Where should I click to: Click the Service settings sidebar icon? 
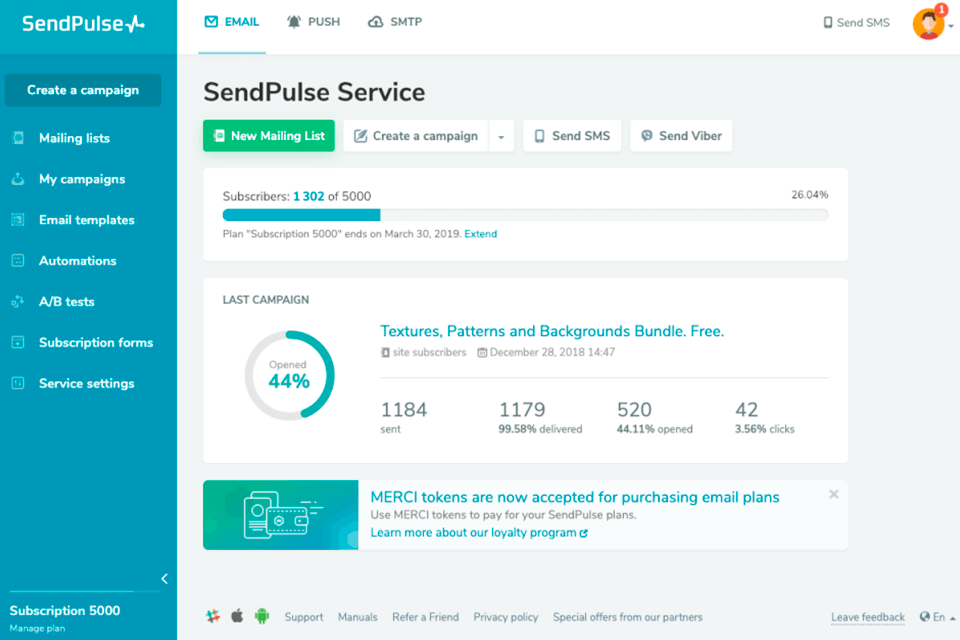coord(18,383)
